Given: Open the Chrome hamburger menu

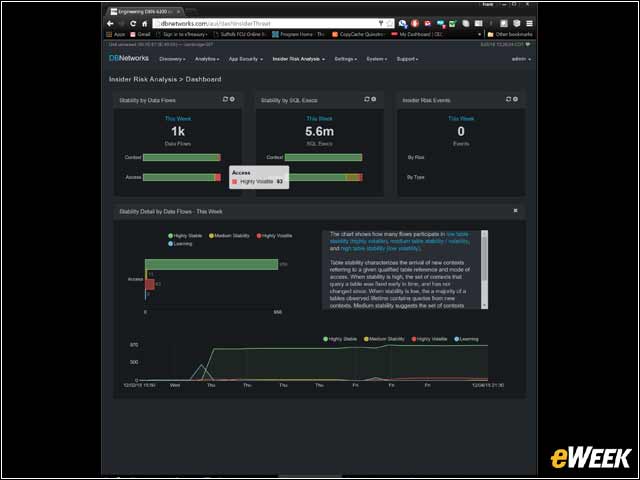Looking at the screenshot, I should (x=529, y=24).
